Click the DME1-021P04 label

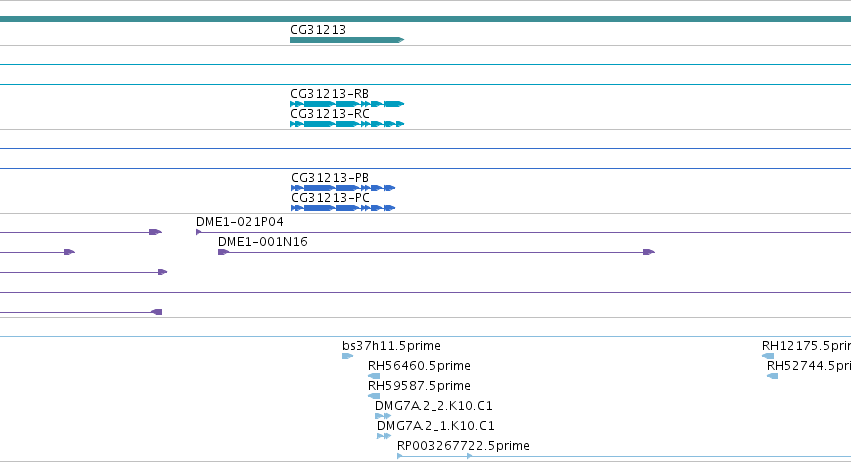click(x=239, y=221)
